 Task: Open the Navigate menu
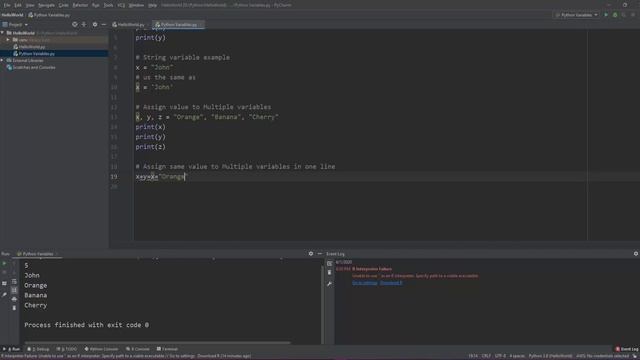tap(46, 5)
